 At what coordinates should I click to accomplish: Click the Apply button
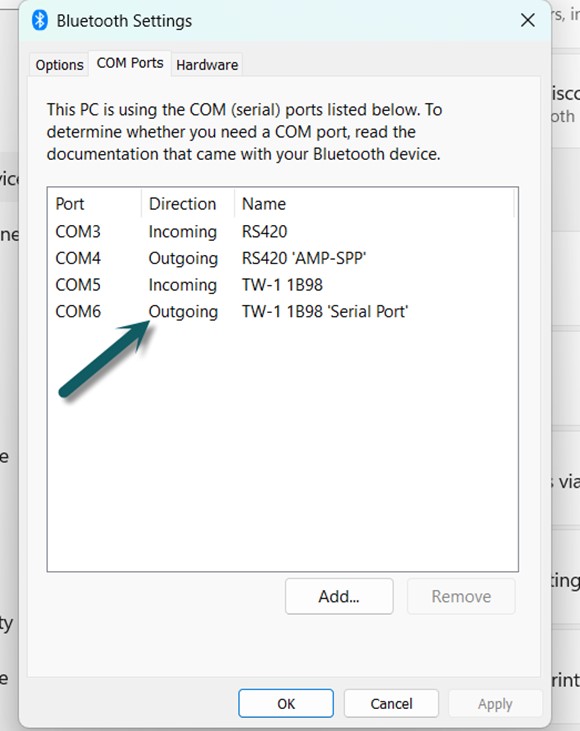click(495, 703)
